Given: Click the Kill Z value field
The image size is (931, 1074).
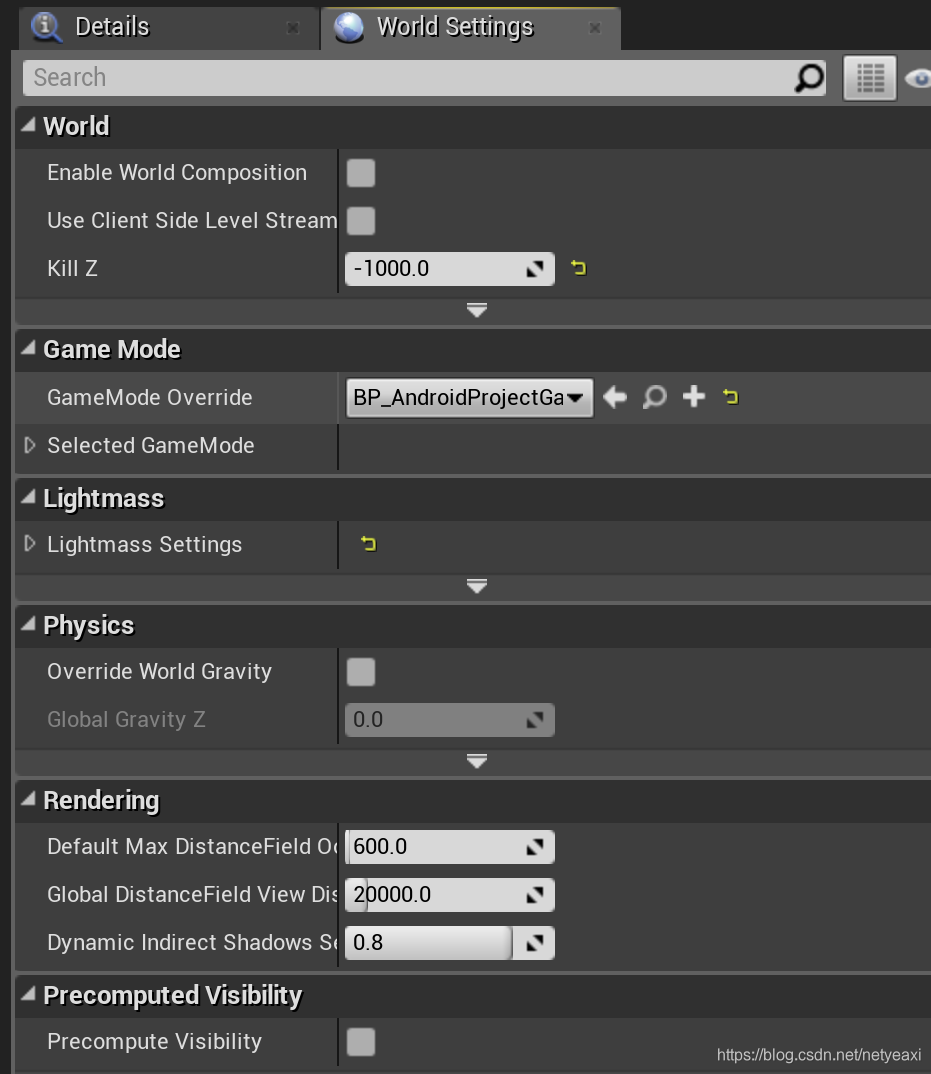Looking at the screenshot, I should tap(449, 268).
